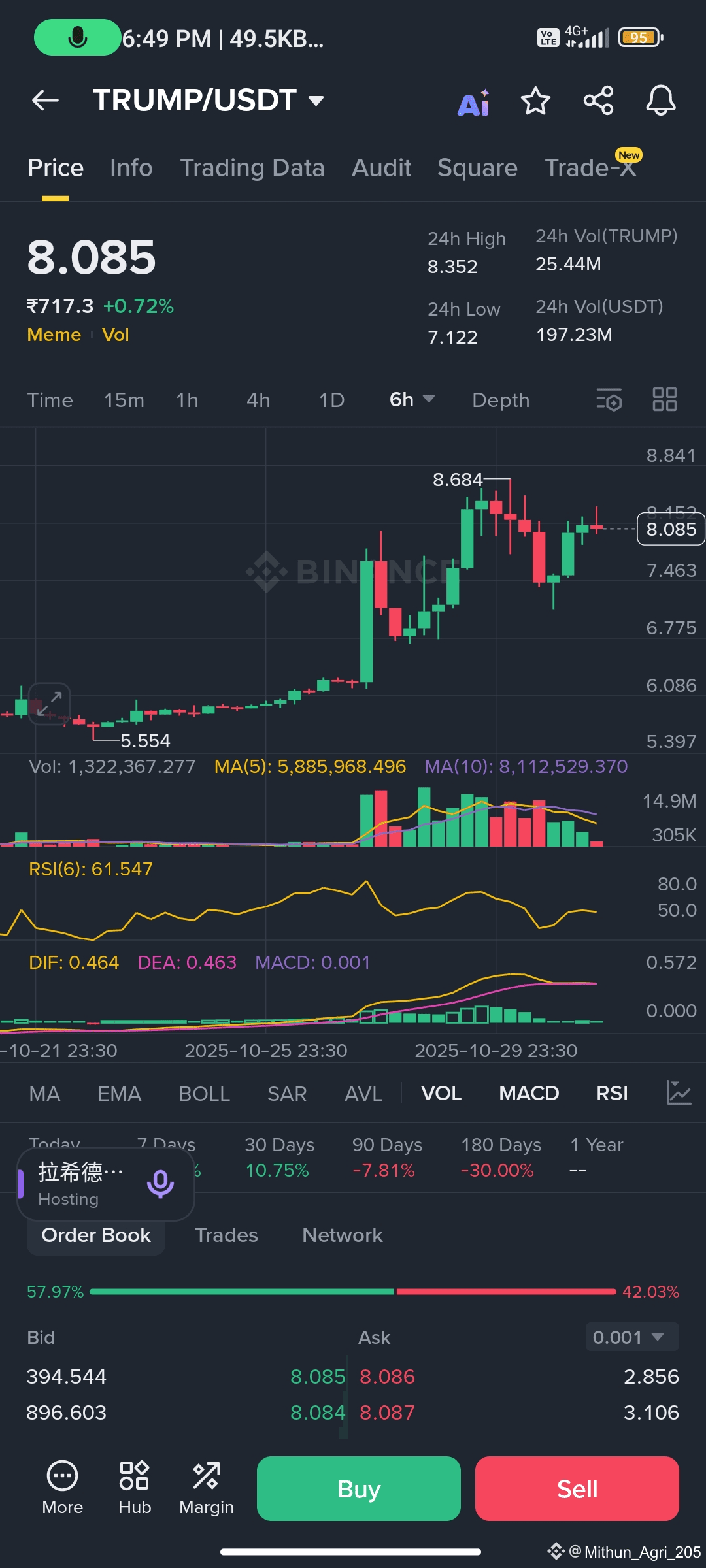Tap the battery indicator in status bar

click(641, 38)
